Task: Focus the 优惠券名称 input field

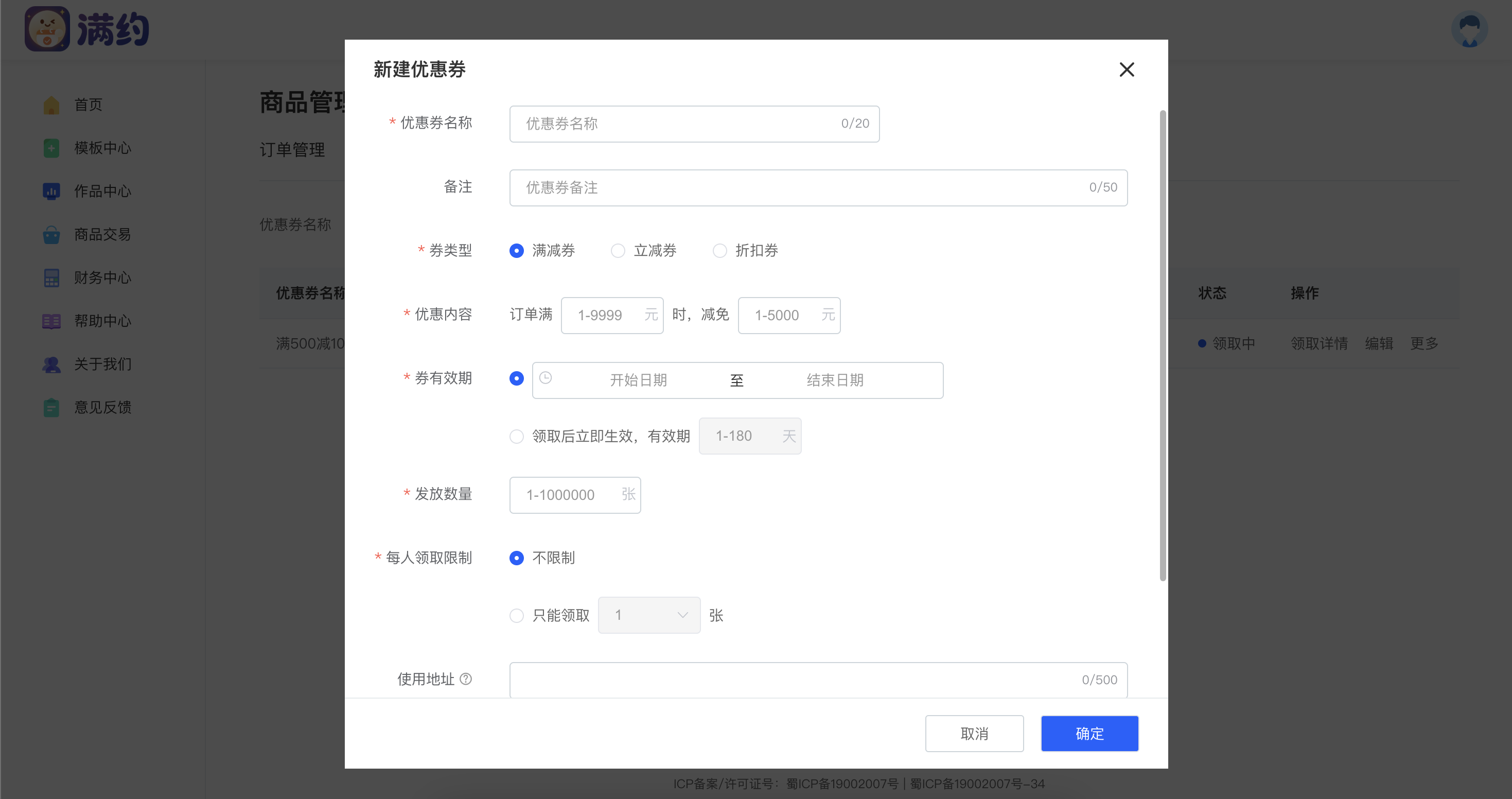Action: (694, 124)
